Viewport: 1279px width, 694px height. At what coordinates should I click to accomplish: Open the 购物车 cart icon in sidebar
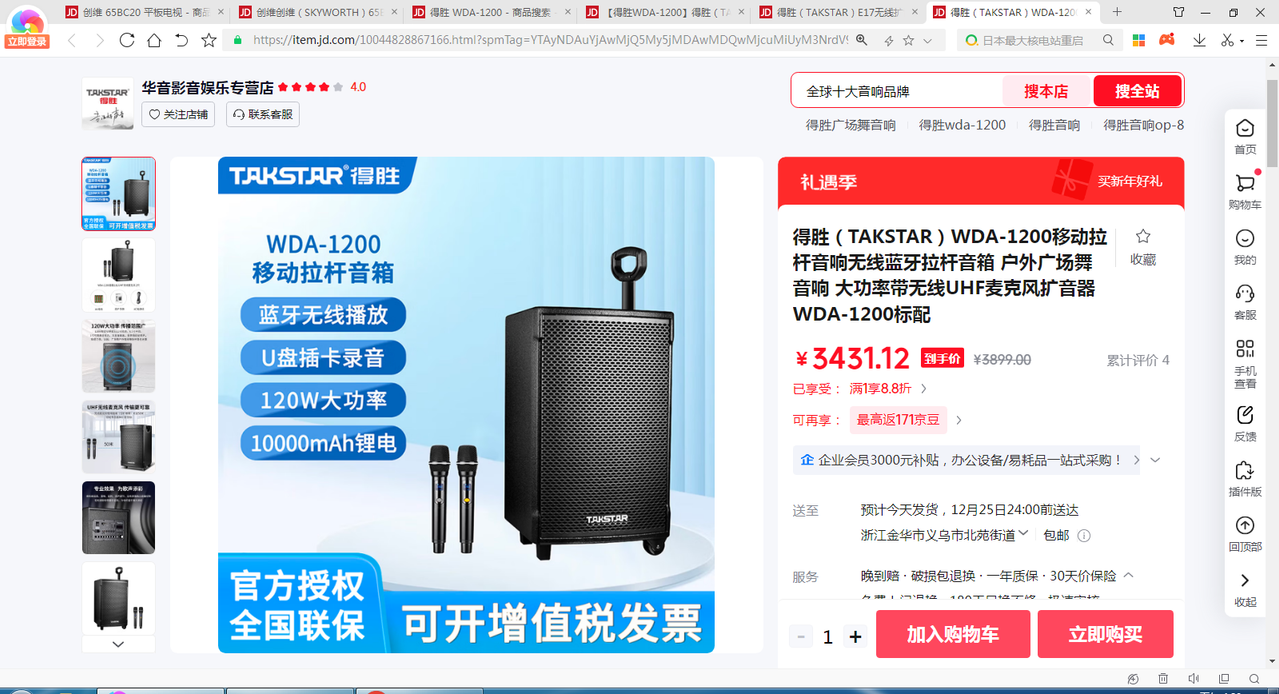(x=1244, y=183)
